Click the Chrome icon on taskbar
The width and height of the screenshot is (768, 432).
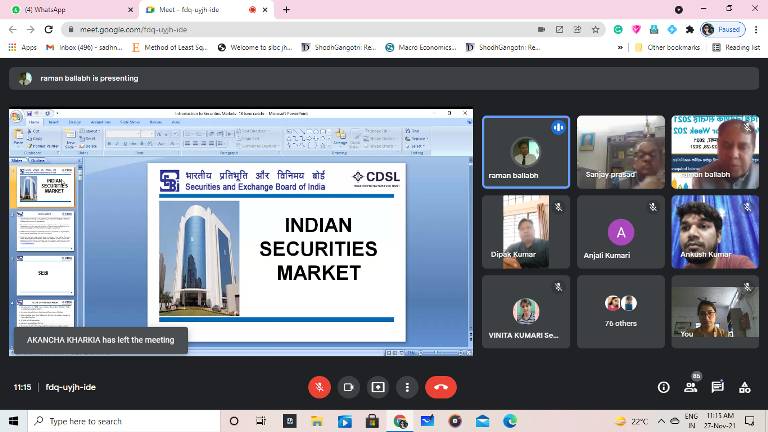(x=400, y=421)
